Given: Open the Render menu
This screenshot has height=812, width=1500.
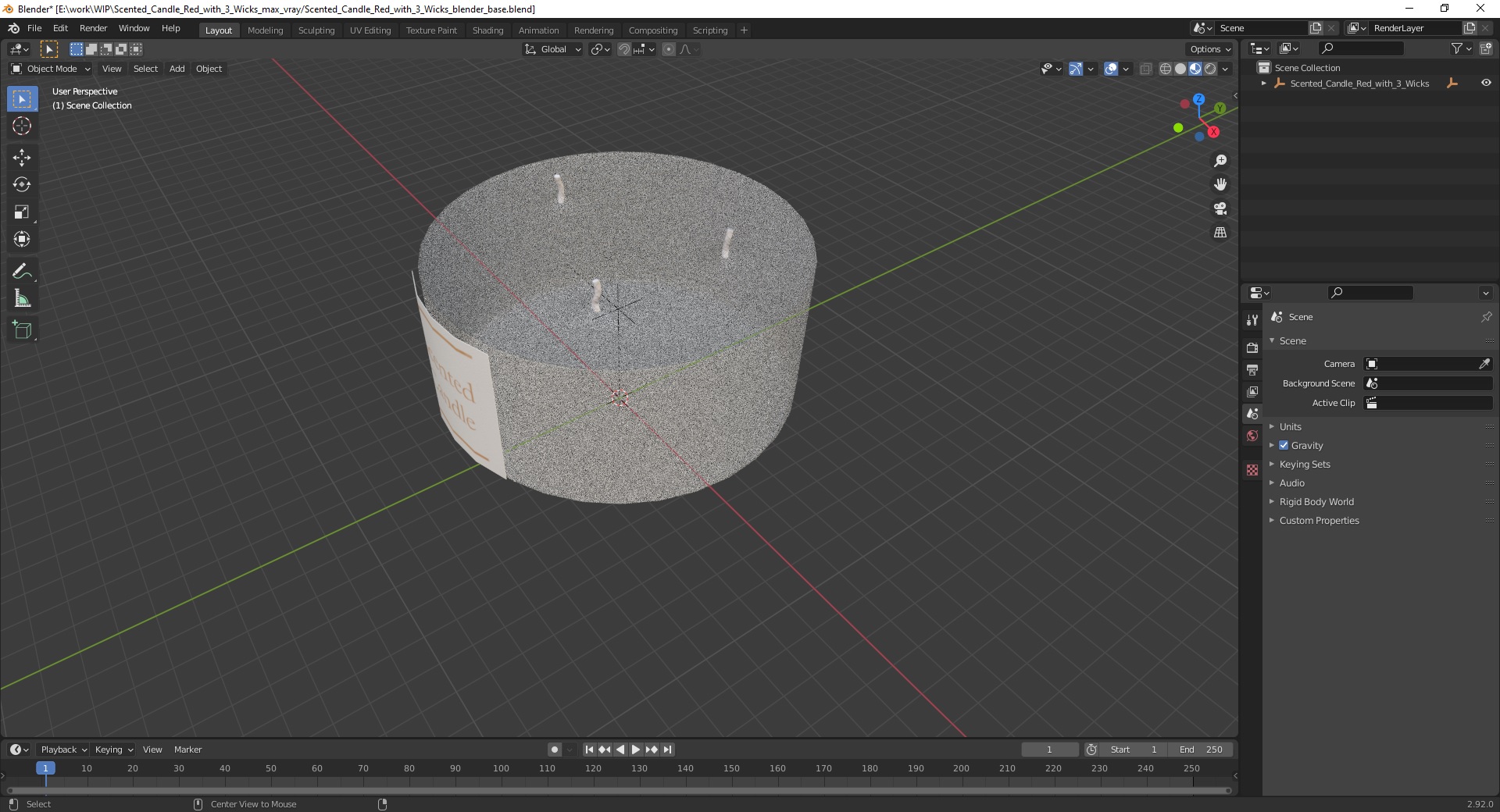Looking at the screenshot, I should tap(93, 28).
